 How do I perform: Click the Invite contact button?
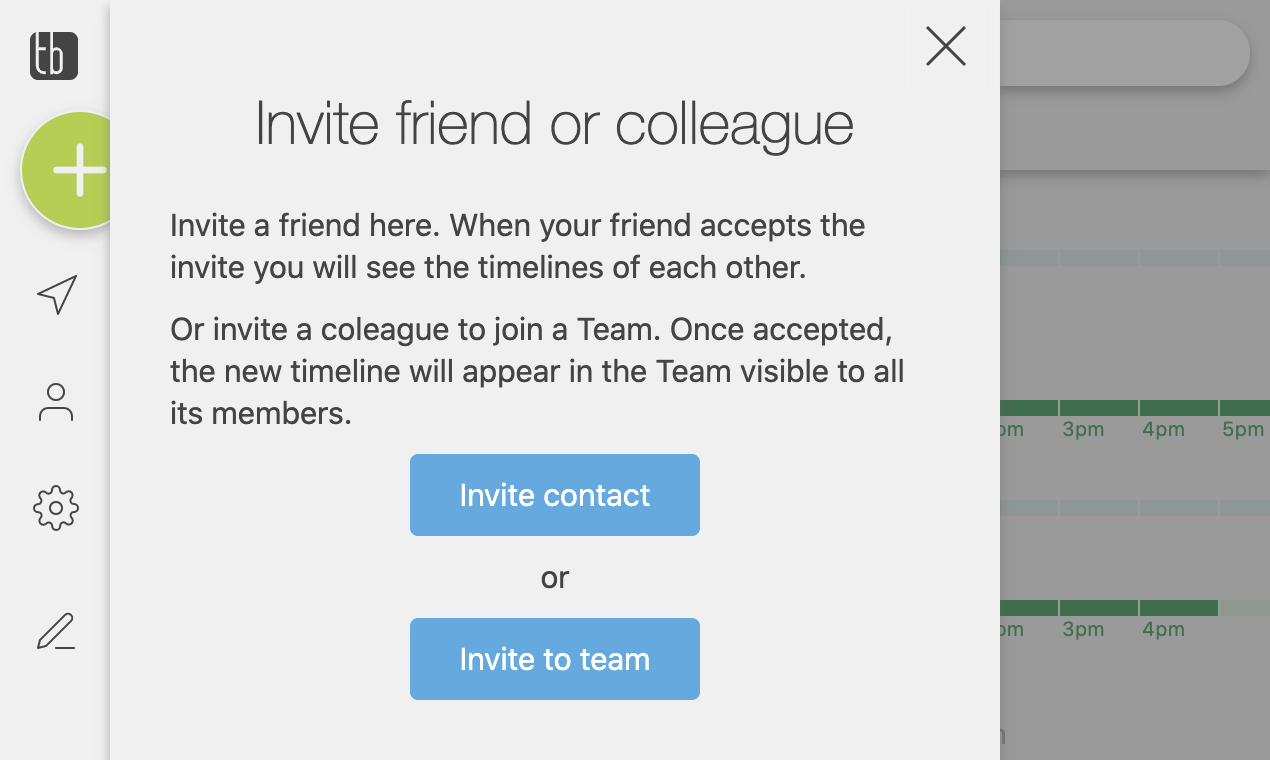tap(554, 494)
